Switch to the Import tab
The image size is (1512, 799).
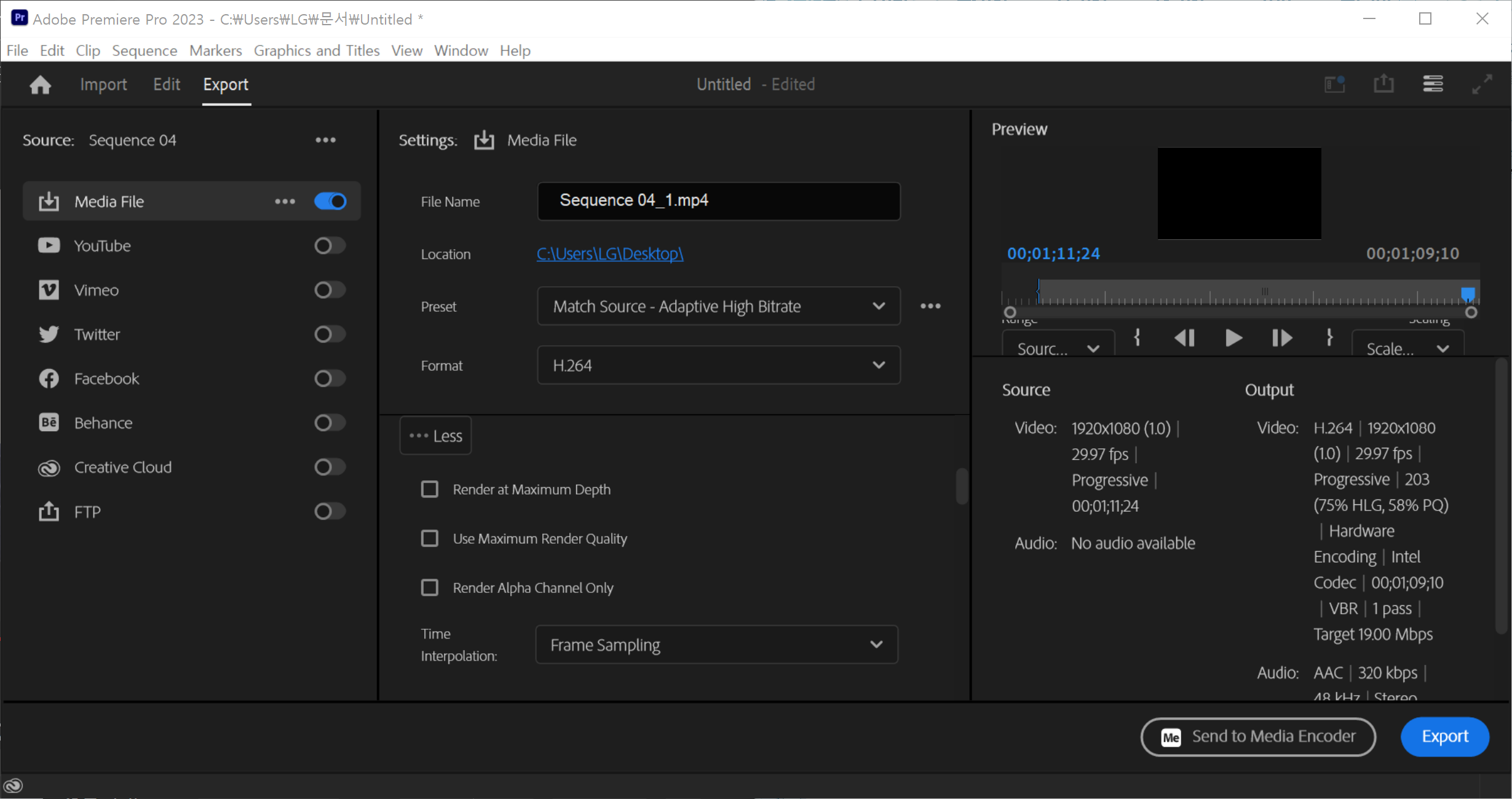tap(103, 84)
